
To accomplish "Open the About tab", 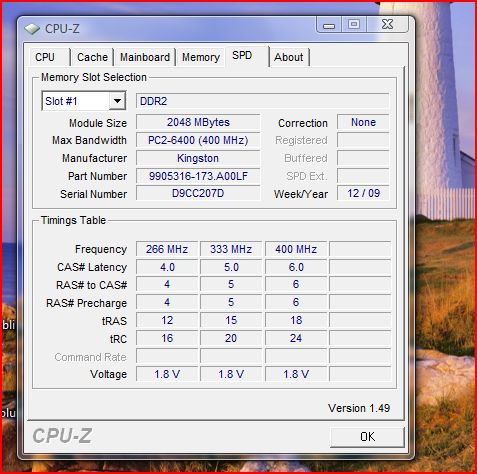I will pos(289,57).
